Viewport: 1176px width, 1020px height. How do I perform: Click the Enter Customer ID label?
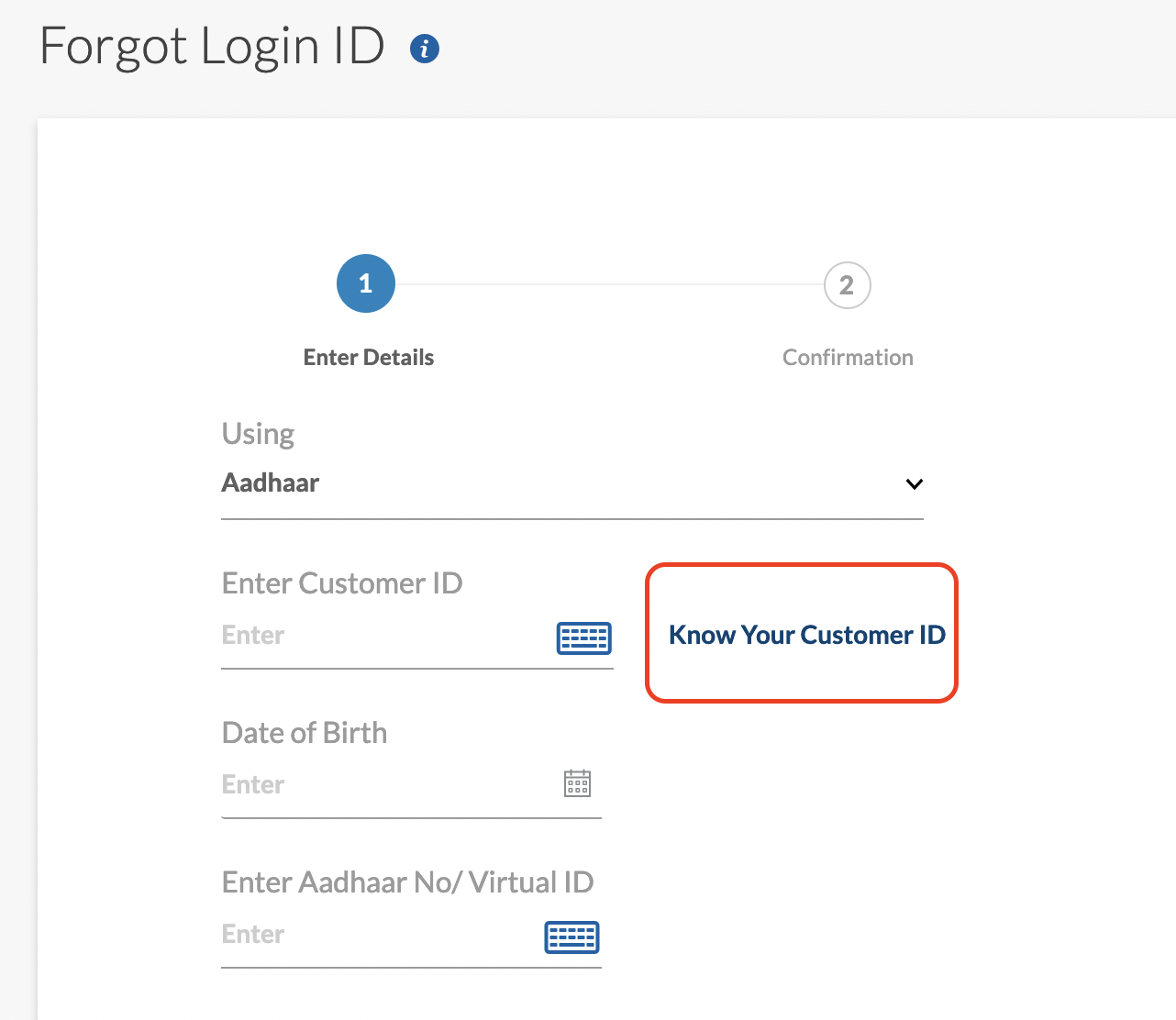point(342,583)
